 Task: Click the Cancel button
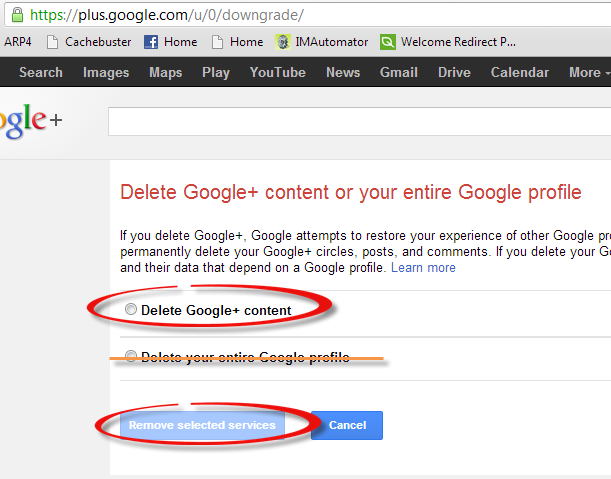point(347,425)
